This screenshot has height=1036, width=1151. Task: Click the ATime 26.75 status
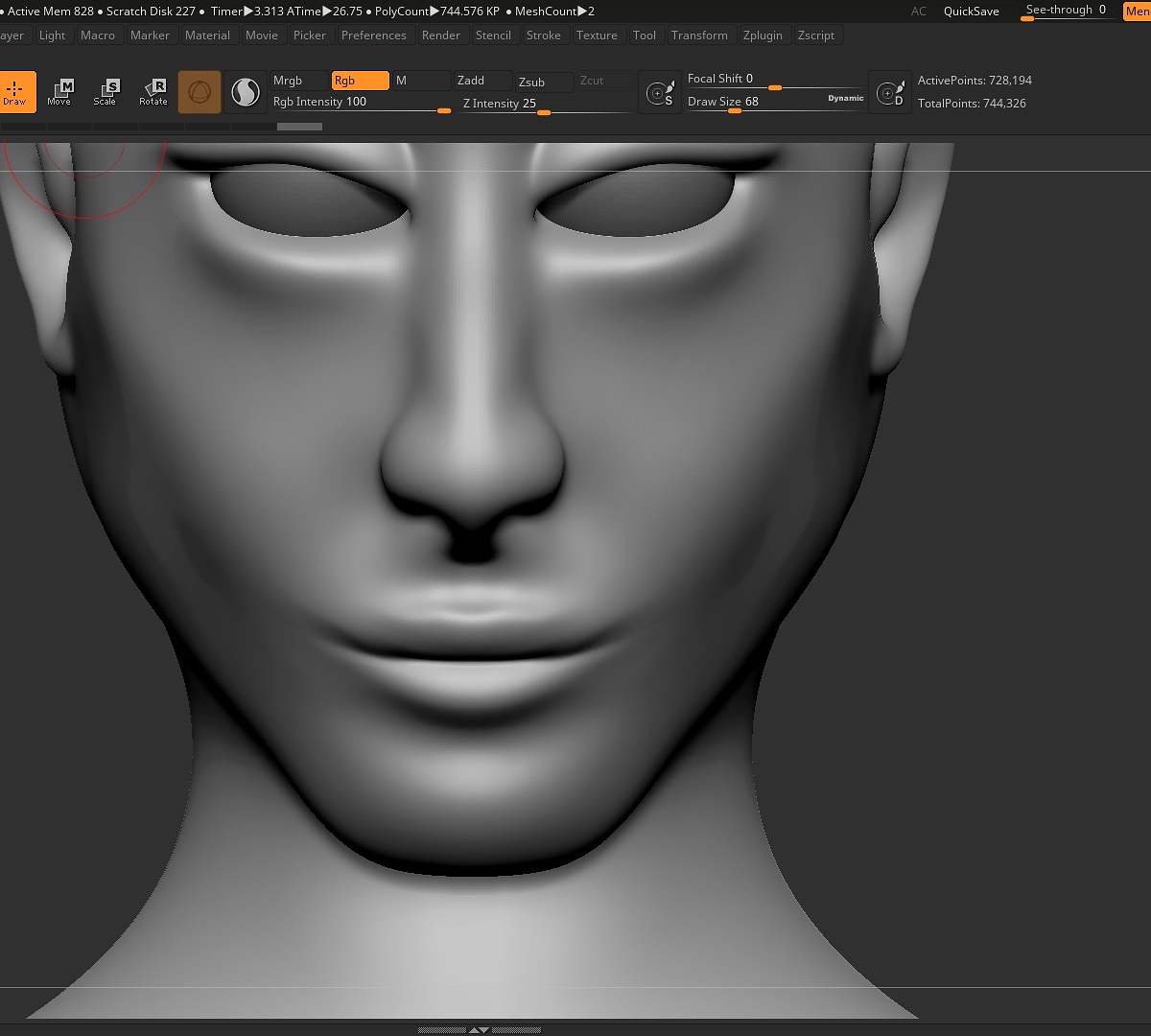tap(324, 12)
